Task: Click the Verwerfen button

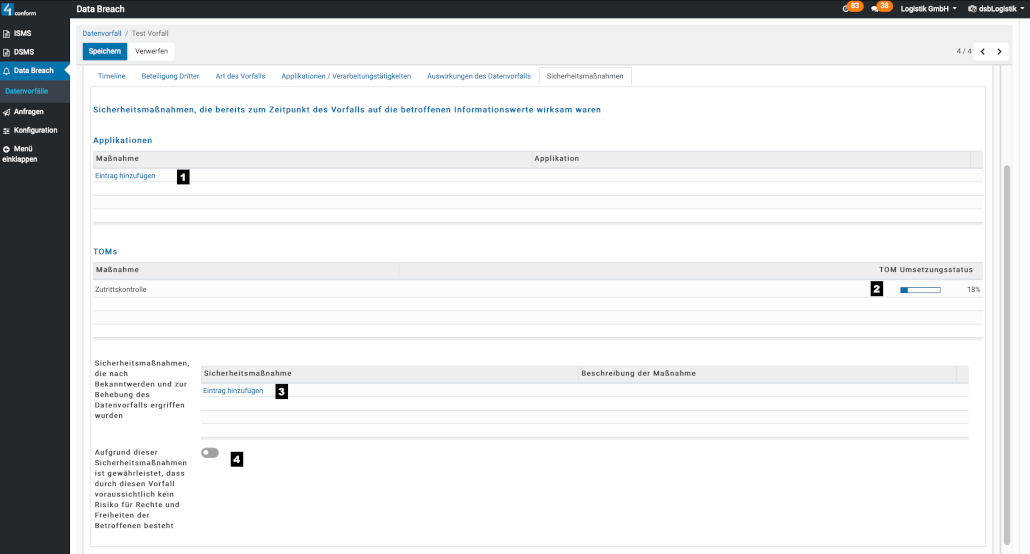Action: coord(151,51)
